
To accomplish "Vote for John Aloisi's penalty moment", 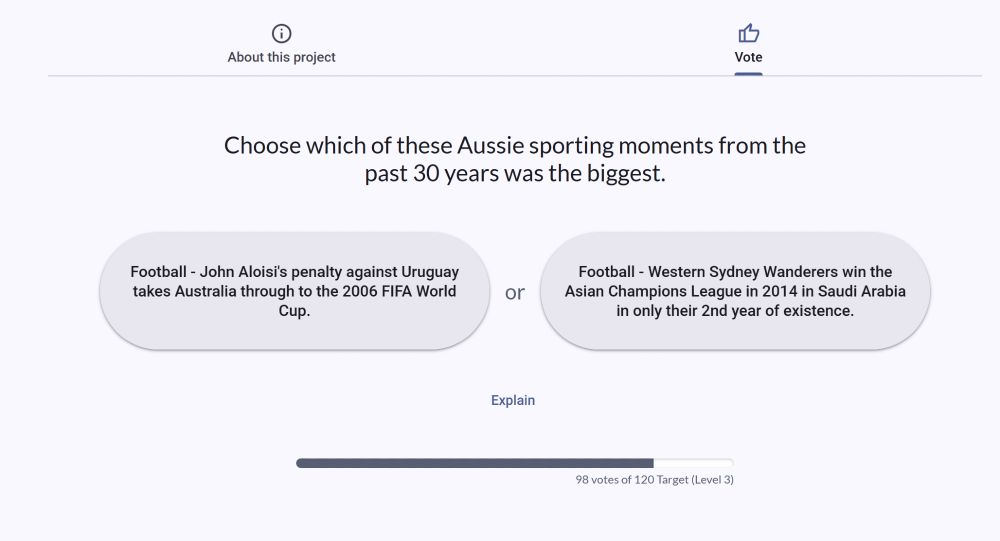I will point(294,291).
